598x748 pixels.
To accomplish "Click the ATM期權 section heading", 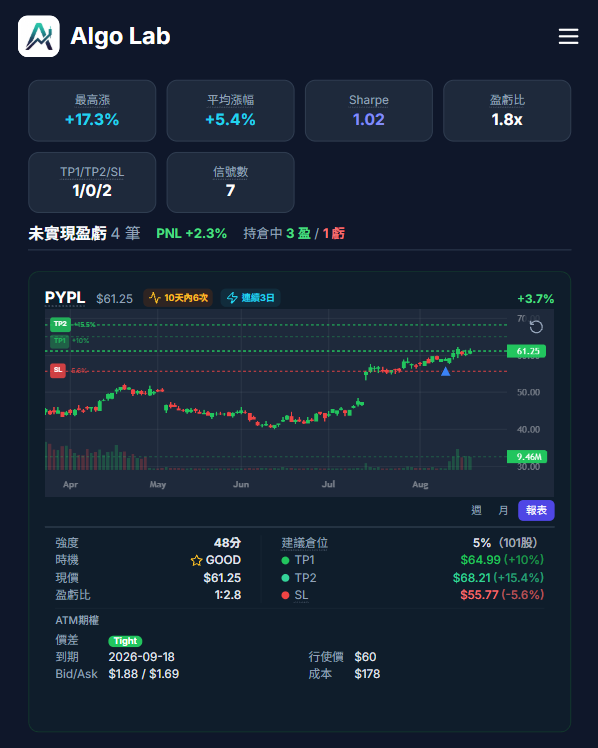I will click(77, 620).
